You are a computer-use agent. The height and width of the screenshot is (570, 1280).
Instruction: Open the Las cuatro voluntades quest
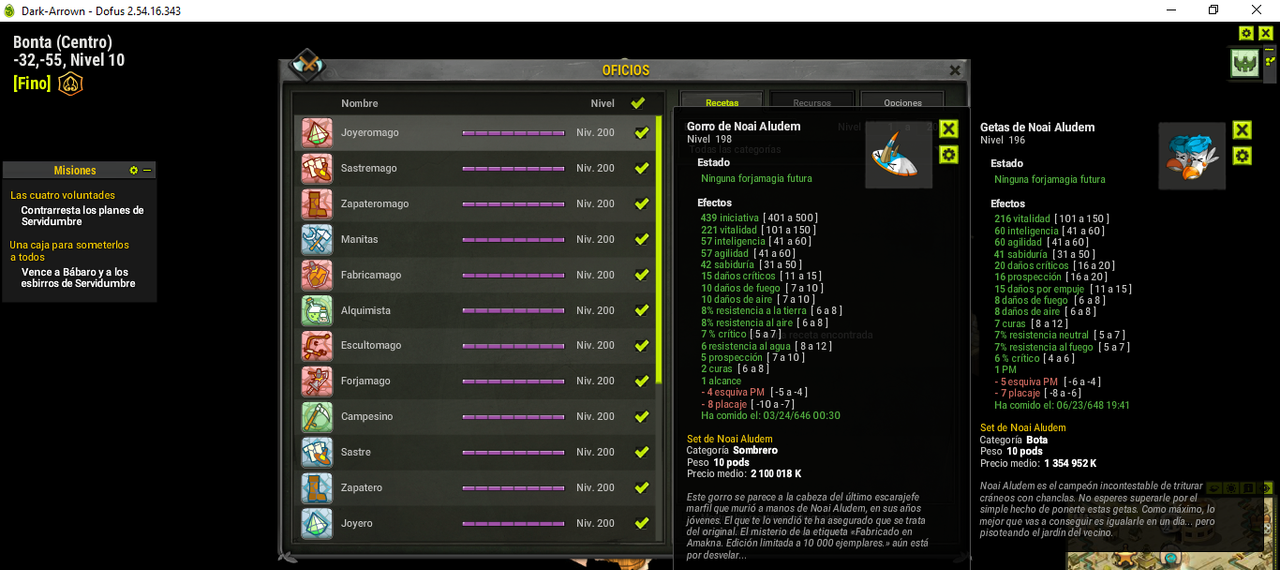62,195
